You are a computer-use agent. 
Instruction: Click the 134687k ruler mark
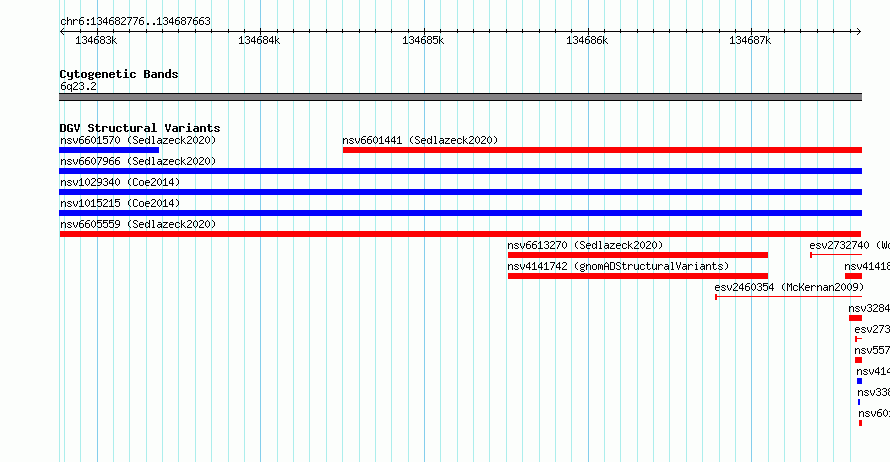coord(750,40)
